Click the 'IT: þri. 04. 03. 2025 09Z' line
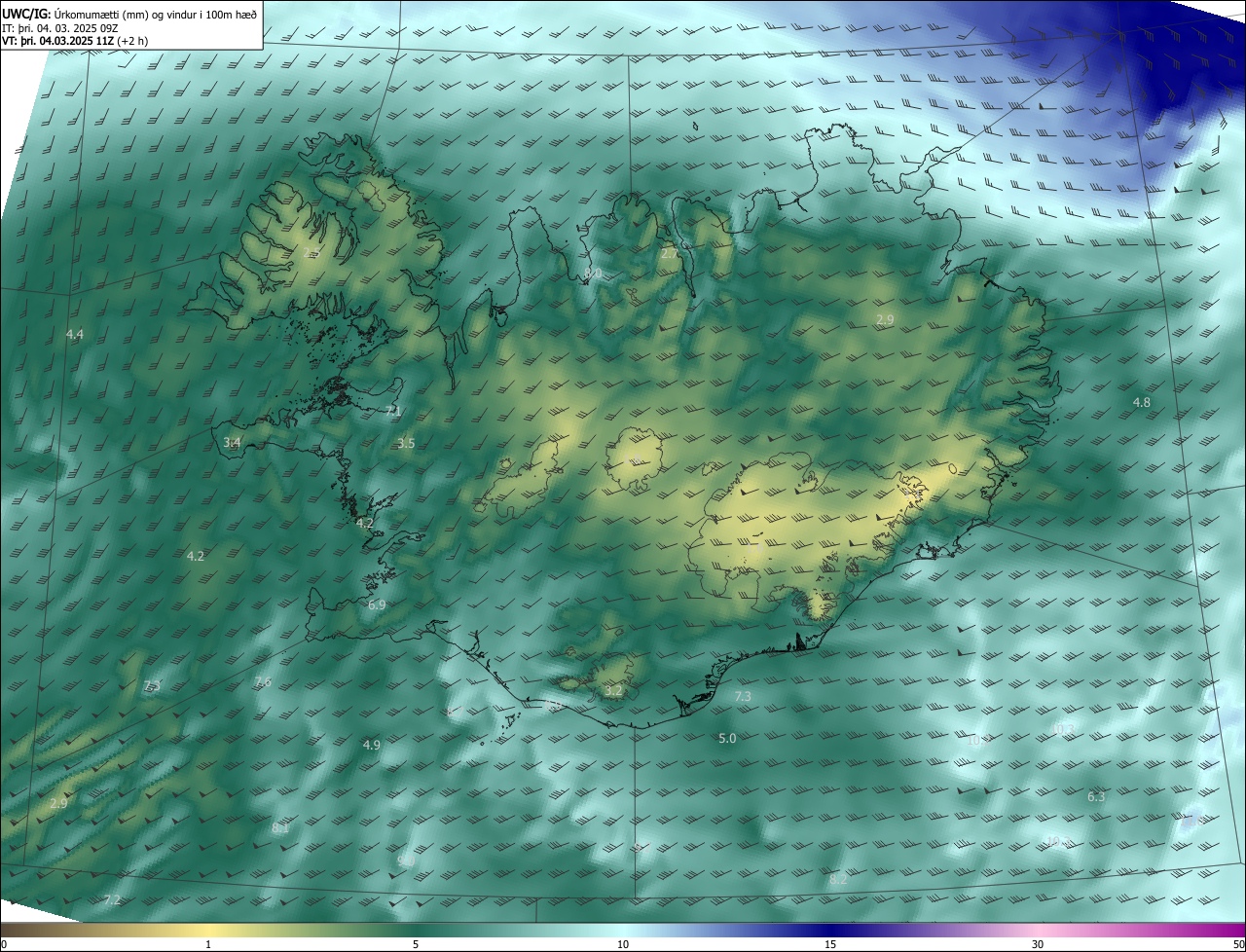The image size is (1246, 952). [59, 28]
